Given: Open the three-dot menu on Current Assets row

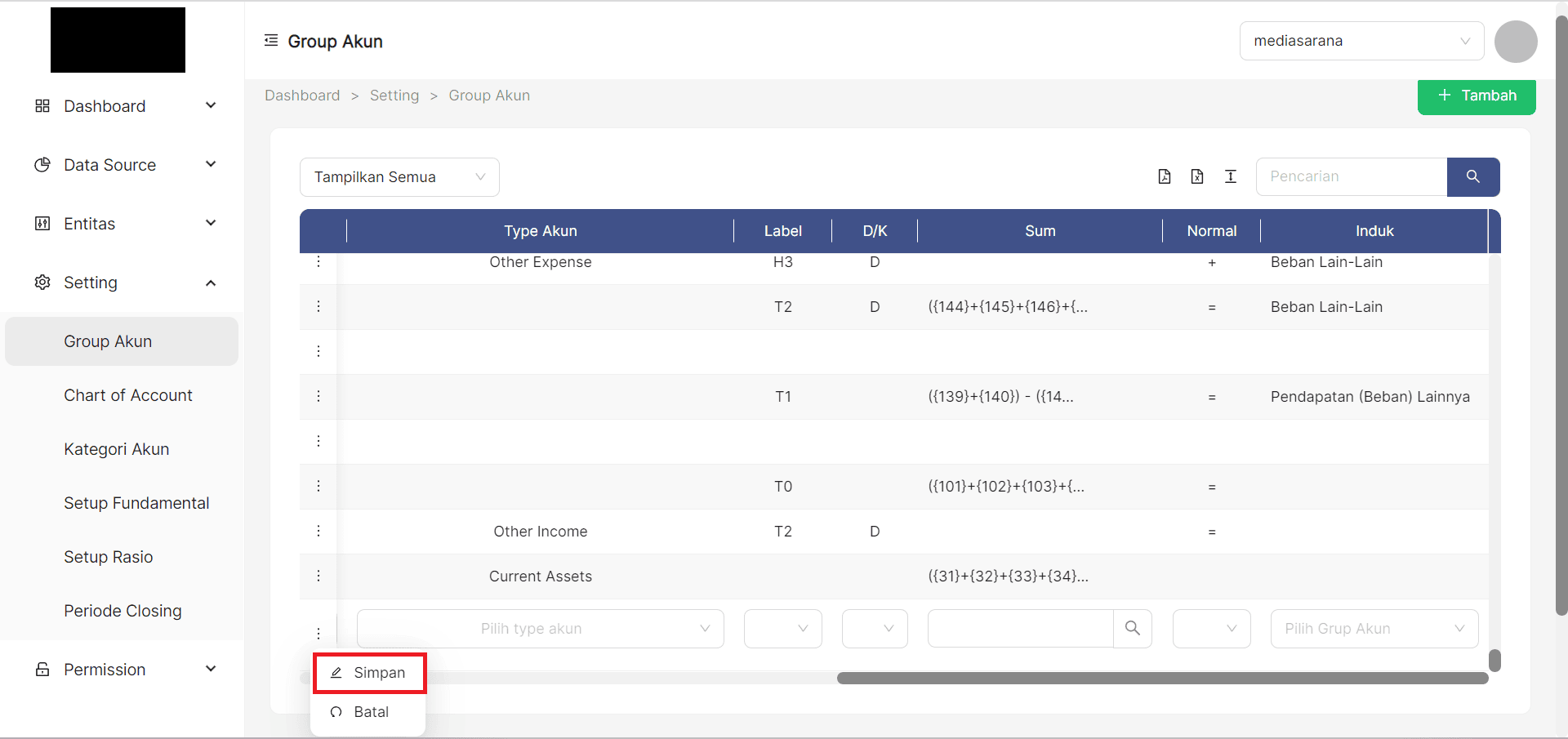Looking at the screenshot, I should pyautogui.click(x=318, y=576).
